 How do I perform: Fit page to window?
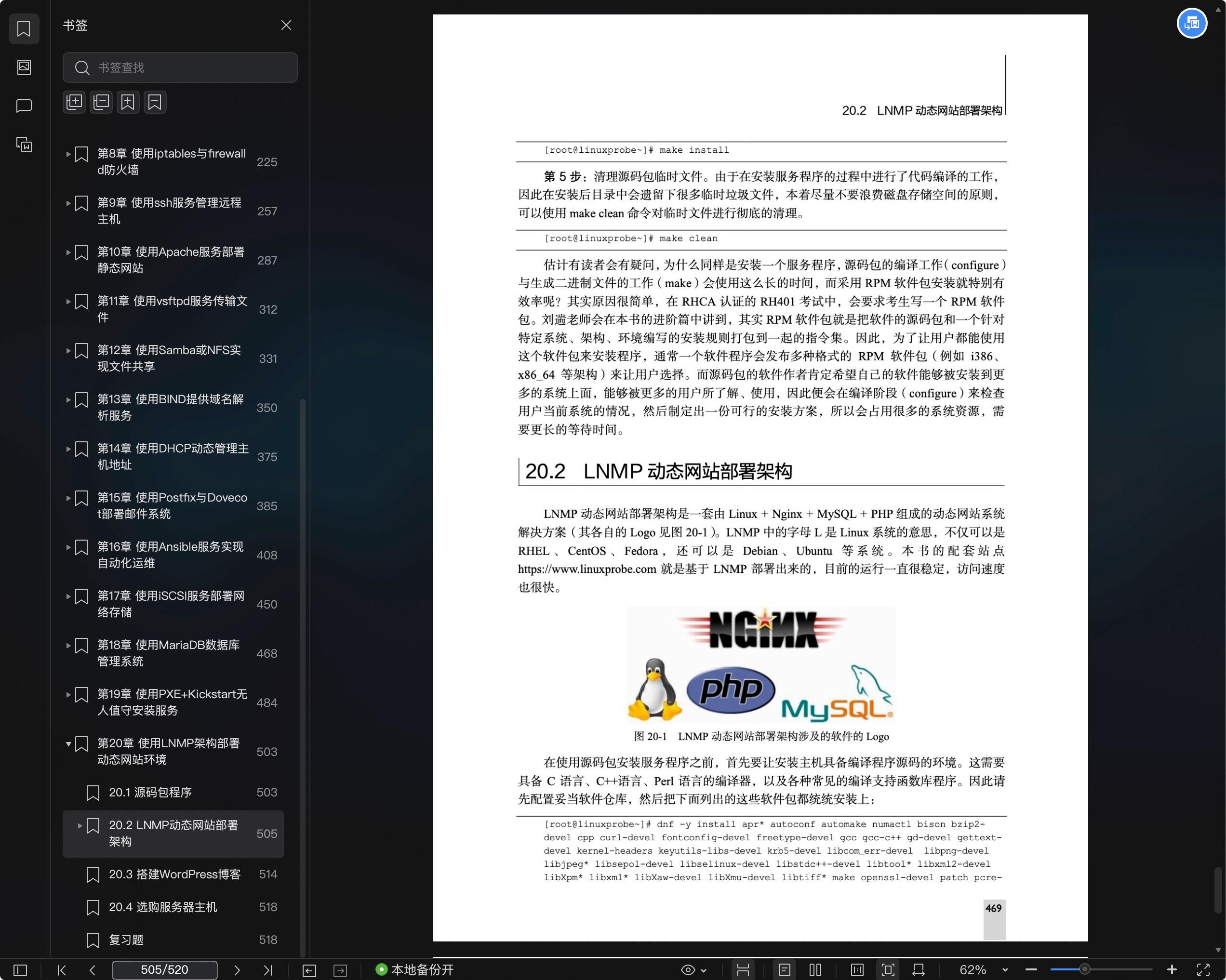(888, 970)
